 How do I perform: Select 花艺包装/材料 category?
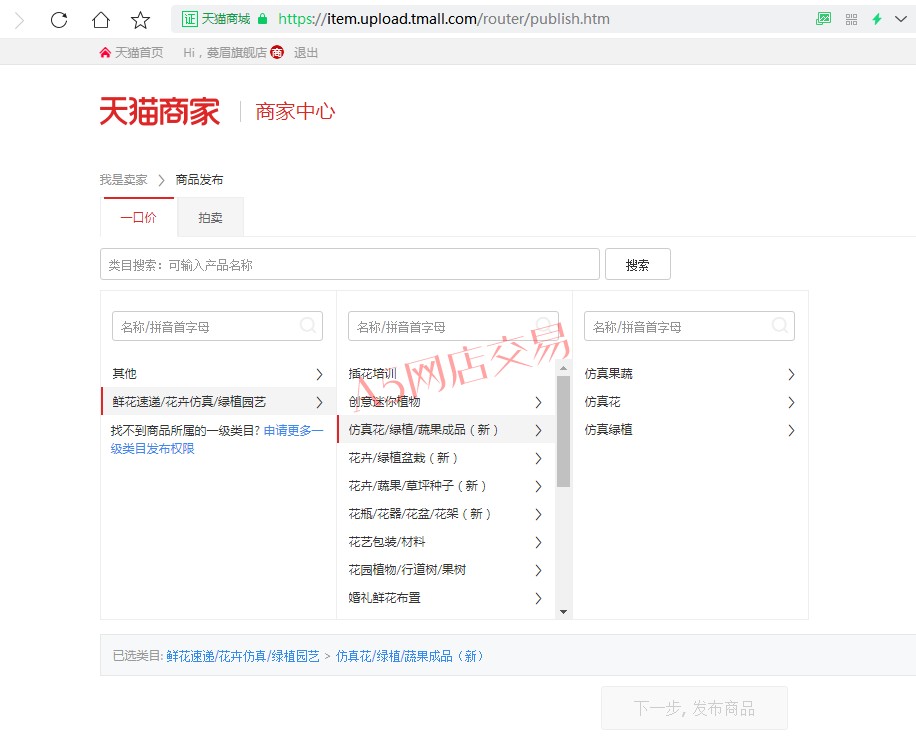point(445,542)
